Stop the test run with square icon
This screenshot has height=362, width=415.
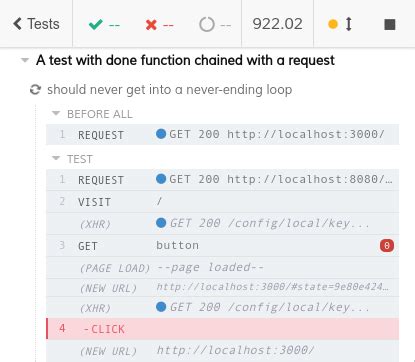390,24
